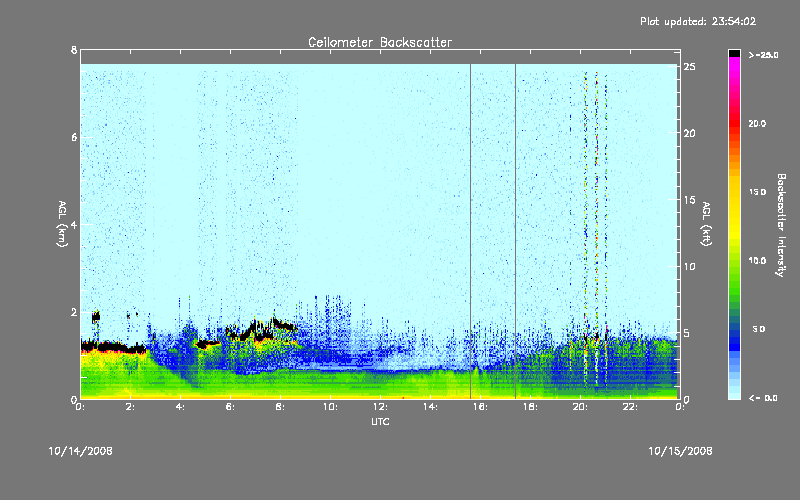Click the 'Backscatter Intensity' colorbar label
800x500 pixels.
pos(781,225)
